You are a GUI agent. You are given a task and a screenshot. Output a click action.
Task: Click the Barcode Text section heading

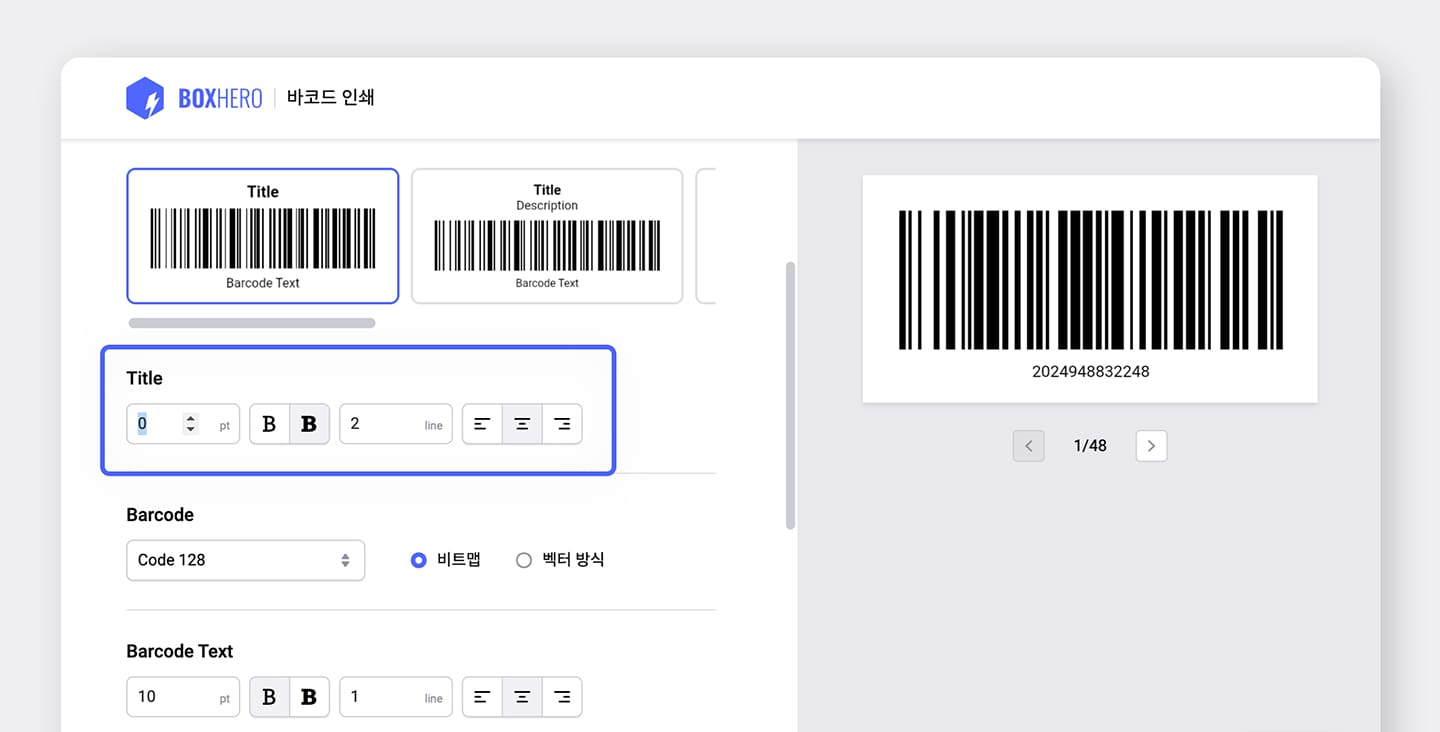[x=180, y=651]
